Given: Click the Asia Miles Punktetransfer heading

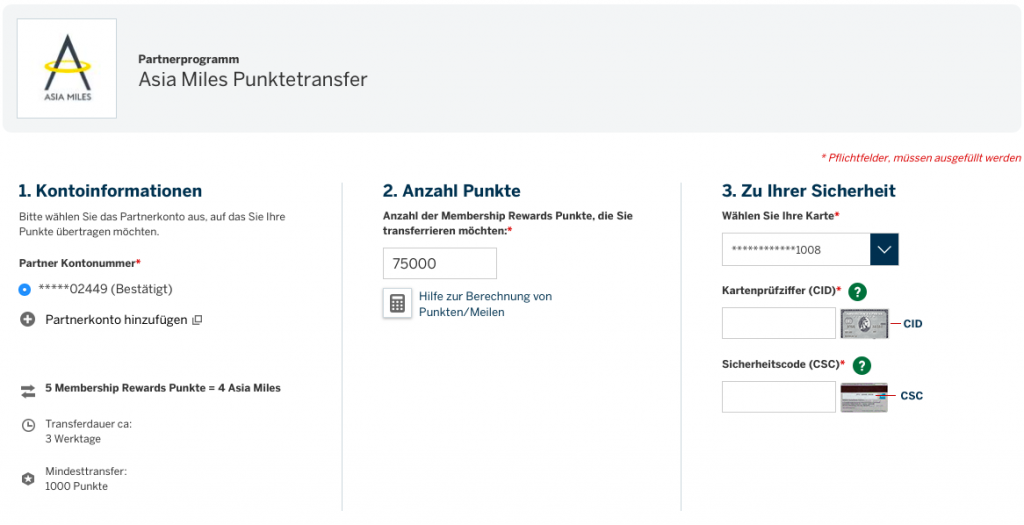Looking at the screenshot, I should click(x=253, y=79).
